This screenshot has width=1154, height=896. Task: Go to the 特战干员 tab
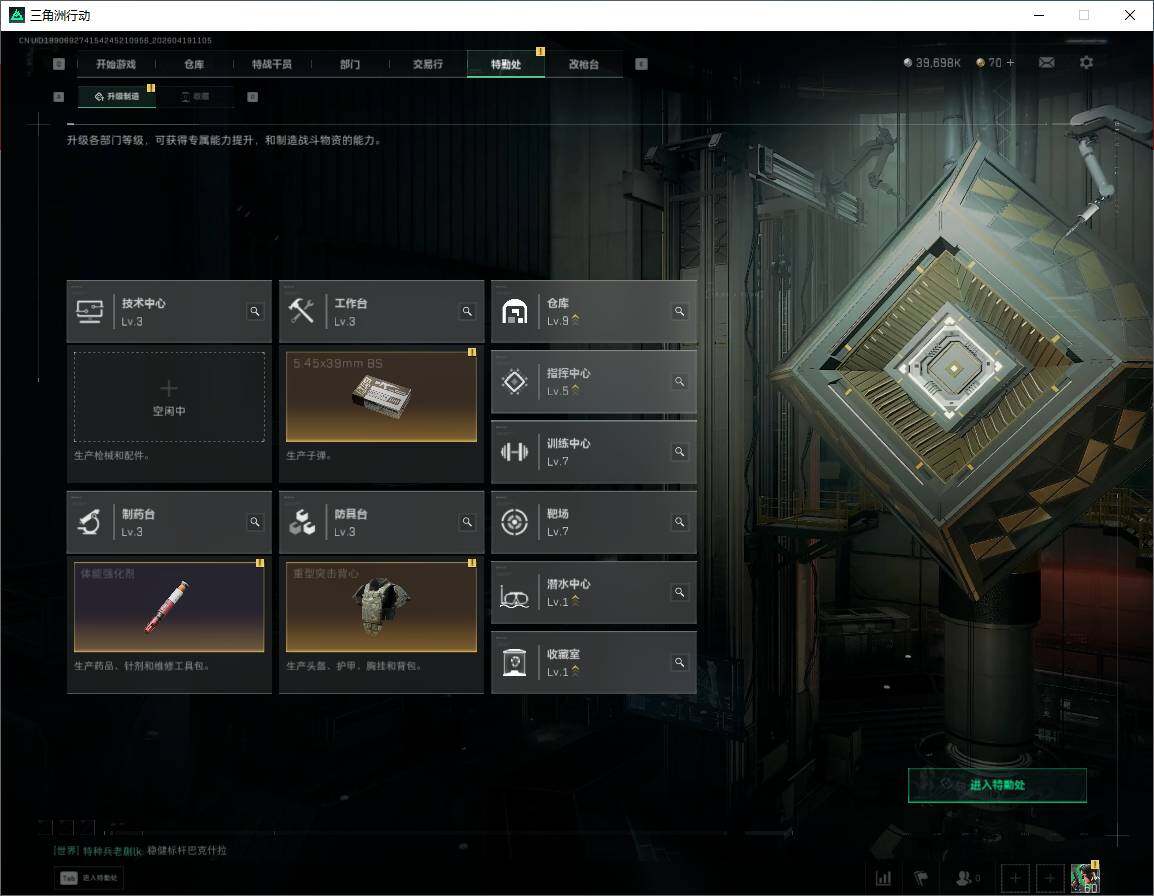tap(272, 64)
